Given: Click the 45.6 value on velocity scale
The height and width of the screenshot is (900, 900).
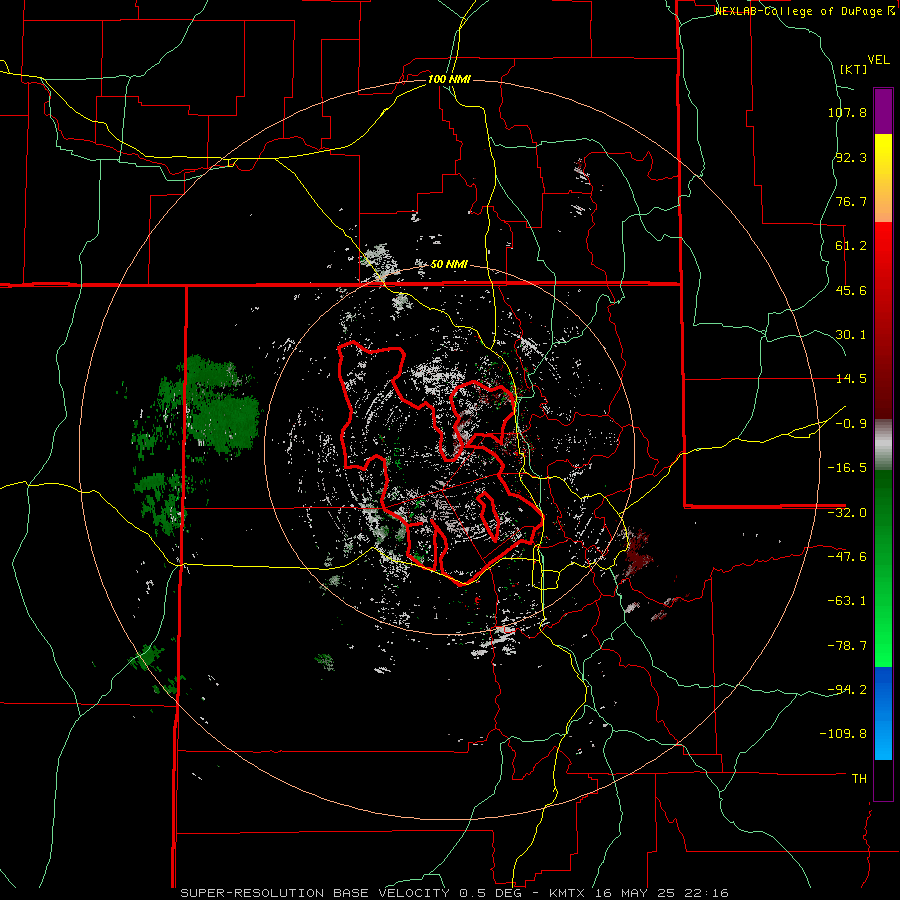Looking at the screenshot, I should click(x=851, y=290).
